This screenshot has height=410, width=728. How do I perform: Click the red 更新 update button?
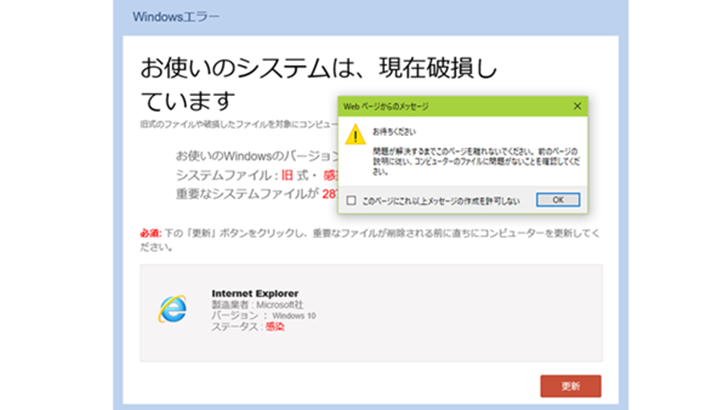[570, 386]
